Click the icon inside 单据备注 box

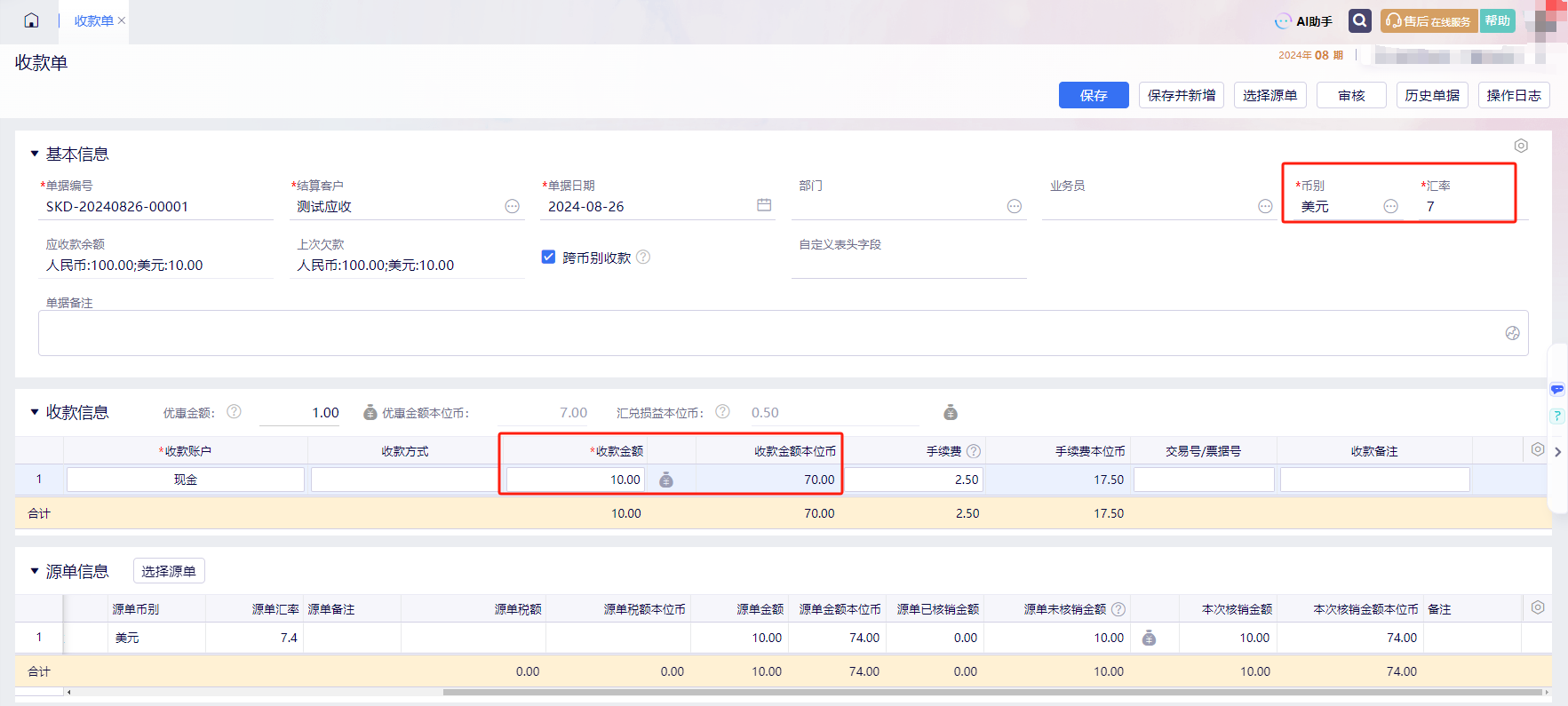[1513, 333]
